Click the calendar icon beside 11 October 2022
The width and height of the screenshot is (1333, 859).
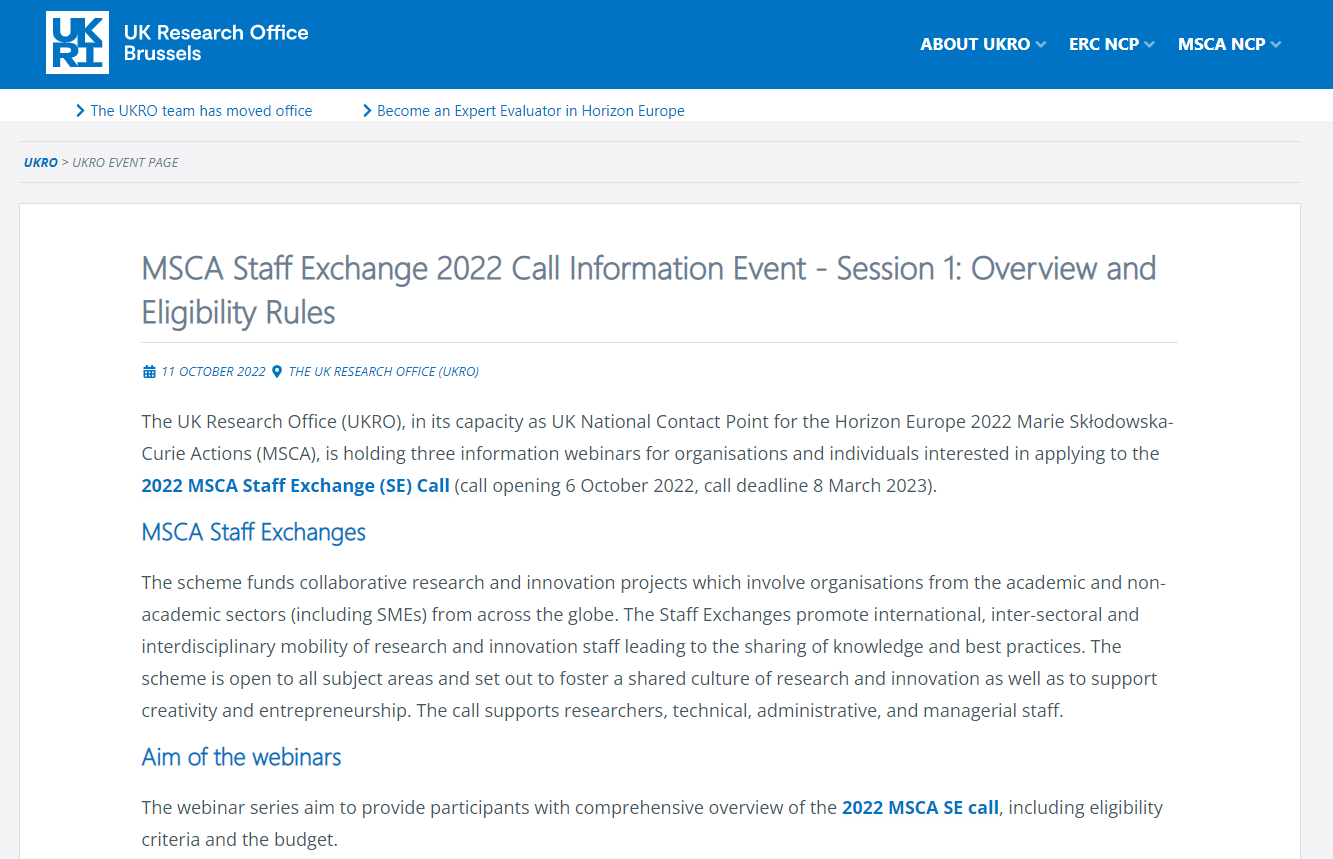(150, 372)
